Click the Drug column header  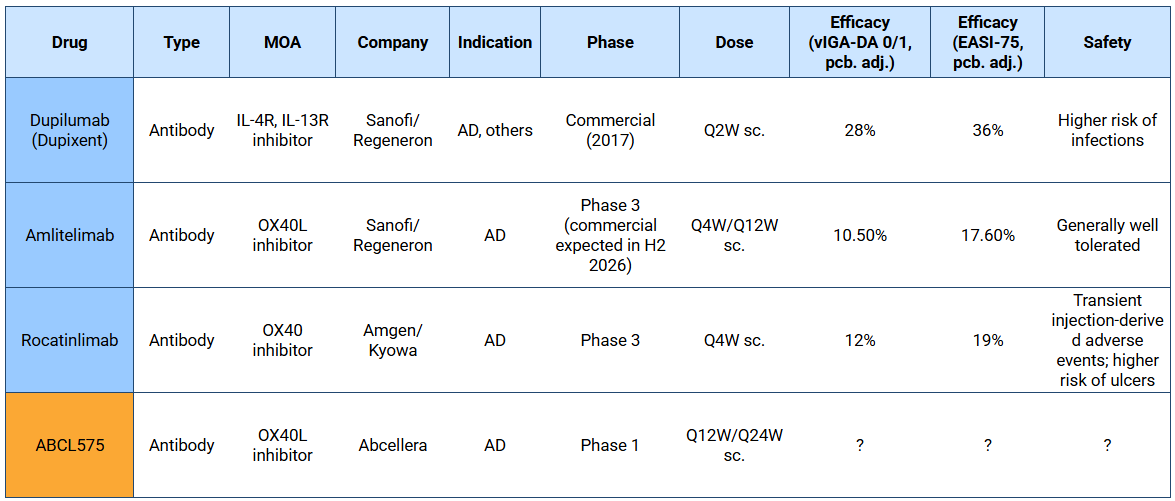click(69, 42)
